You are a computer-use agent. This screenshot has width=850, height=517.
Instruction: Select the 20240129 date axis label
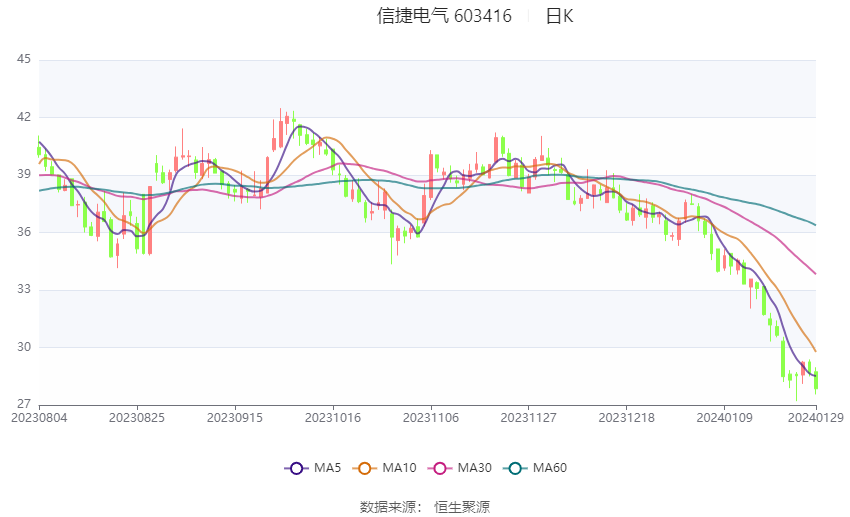[x=815, y=418]
